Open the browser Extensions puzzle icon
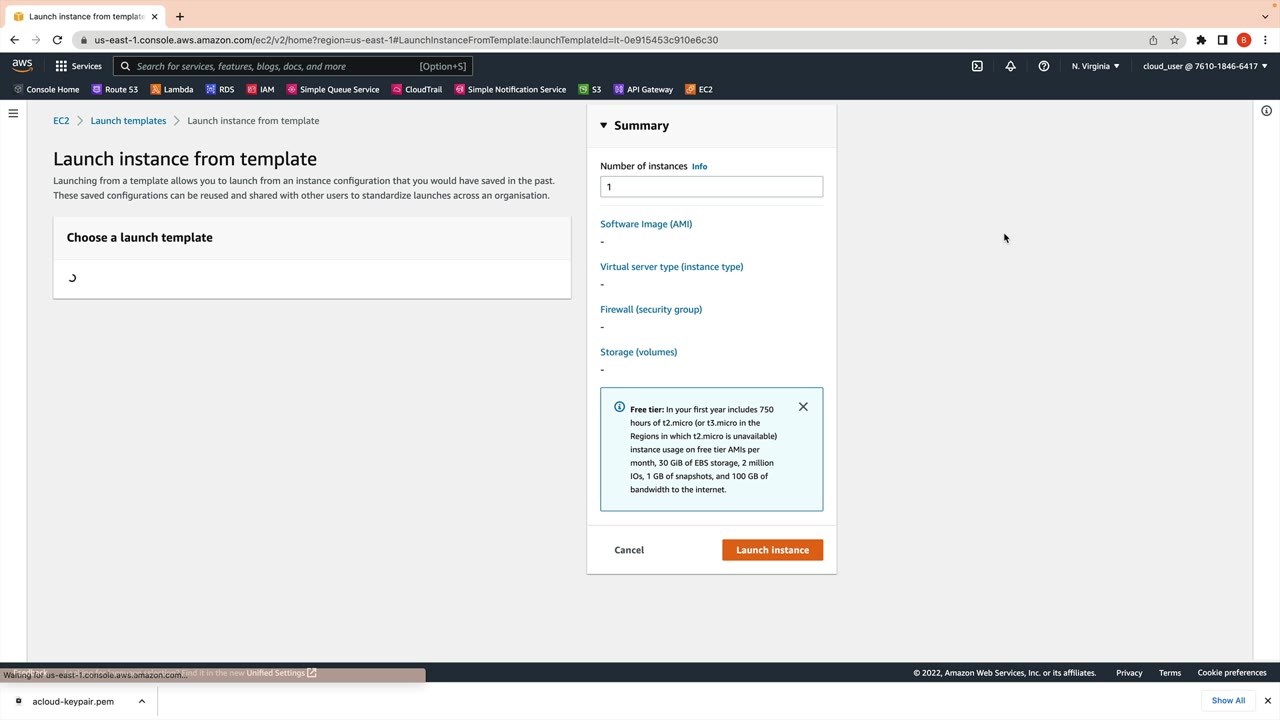 (1201, 40)
